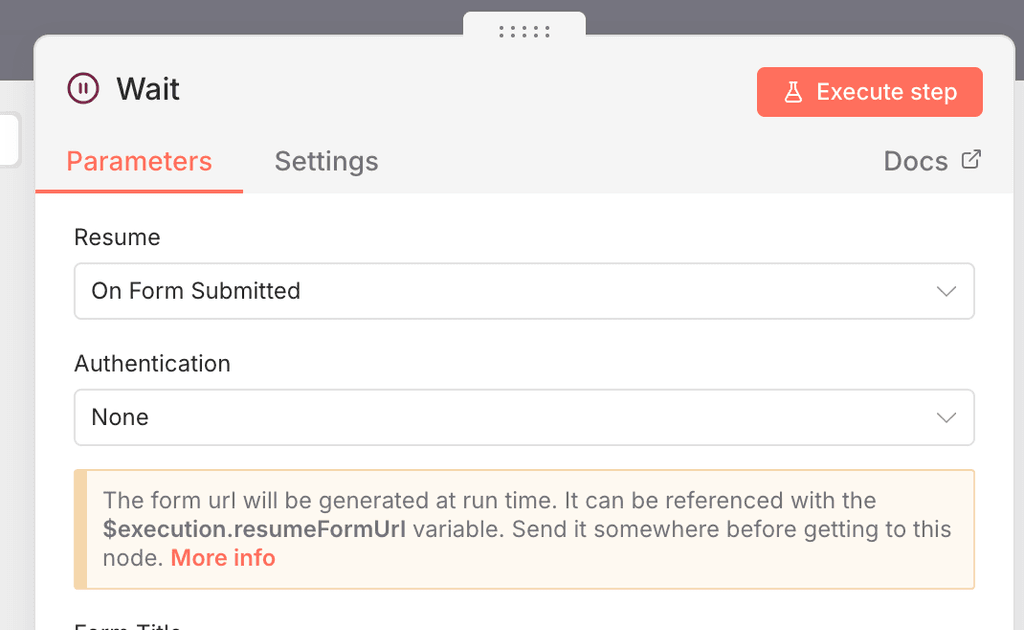Open the Docs link

[915, 161]
